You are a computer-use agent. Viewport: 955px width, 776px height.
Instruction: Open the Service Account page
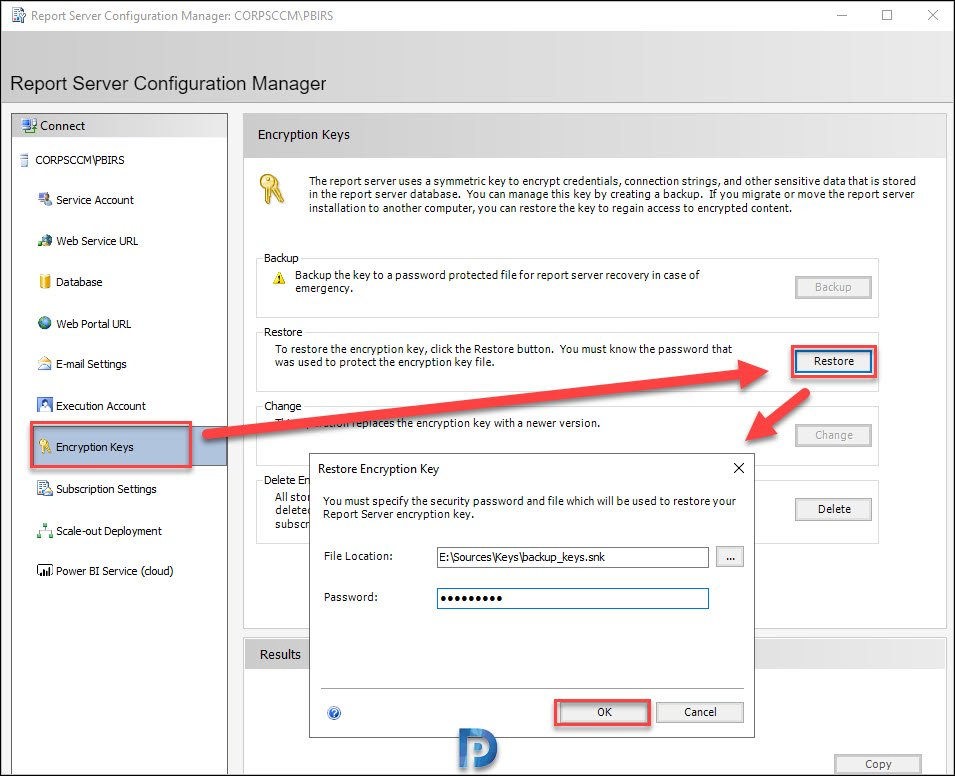point(94,200)
